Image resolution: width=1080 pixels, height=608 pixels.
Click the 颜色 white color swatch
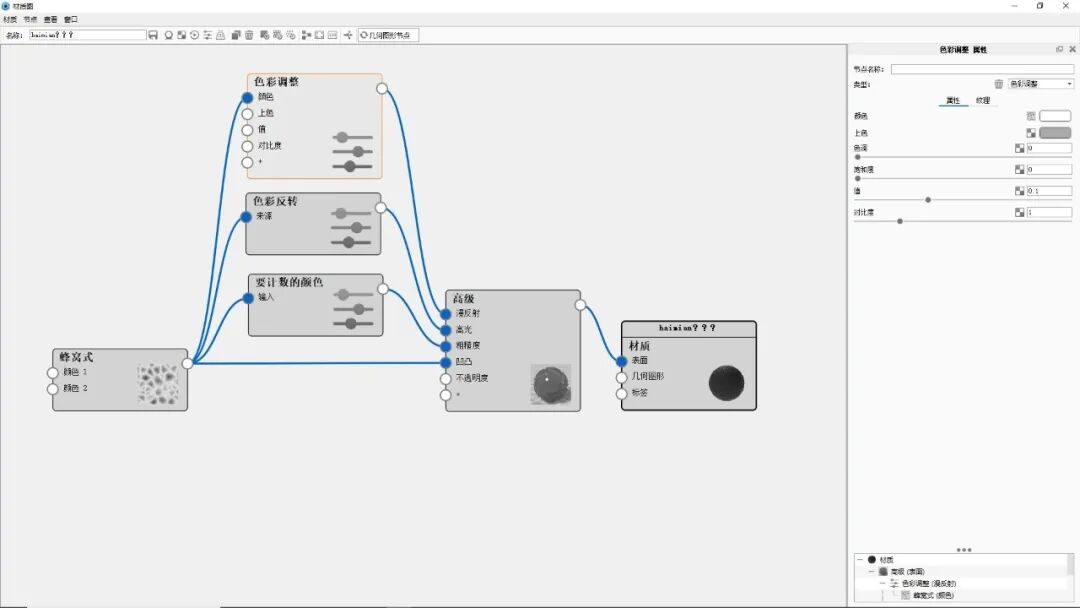pos(1055,116)
